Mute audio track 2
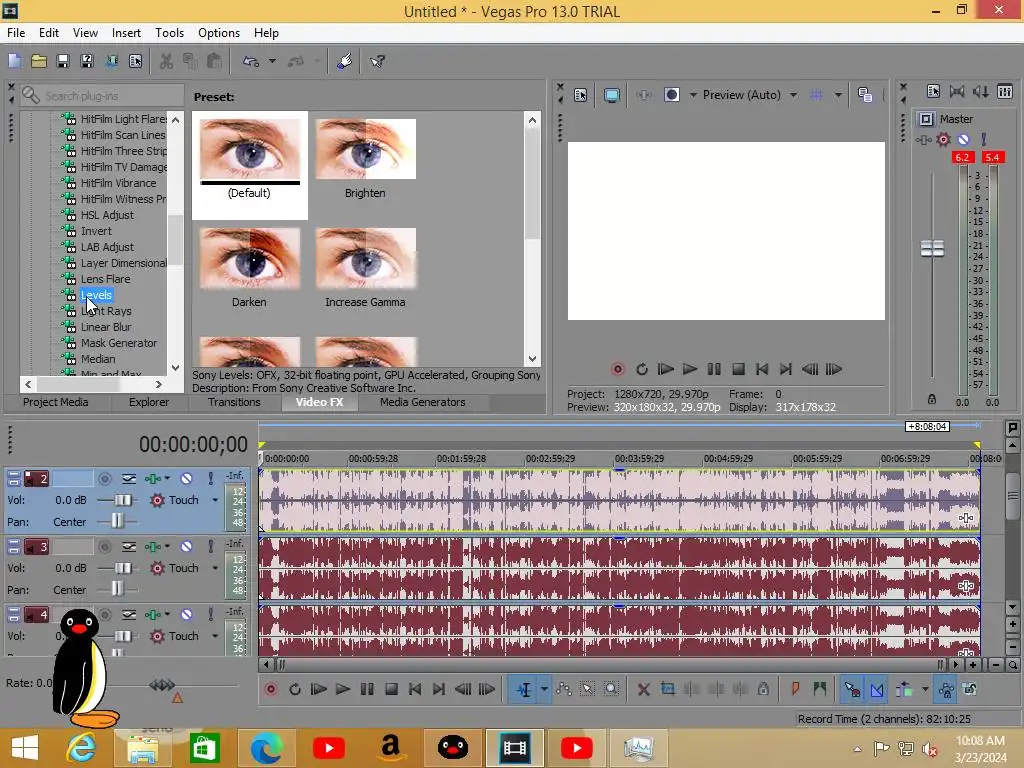 [186, 479]
